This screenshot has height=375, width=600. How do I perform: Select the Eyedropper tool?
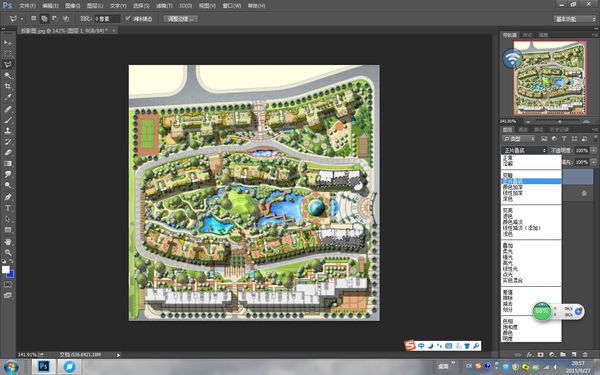coord(8,98)
